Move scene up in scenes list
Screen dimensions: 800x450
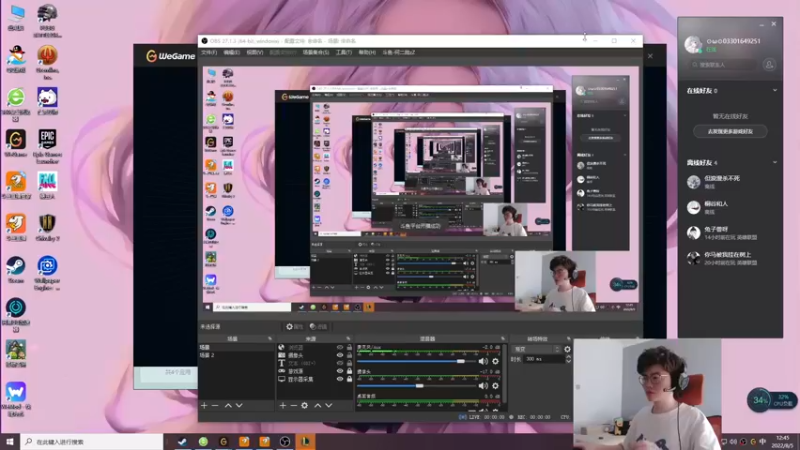click(x=228, y=406)
